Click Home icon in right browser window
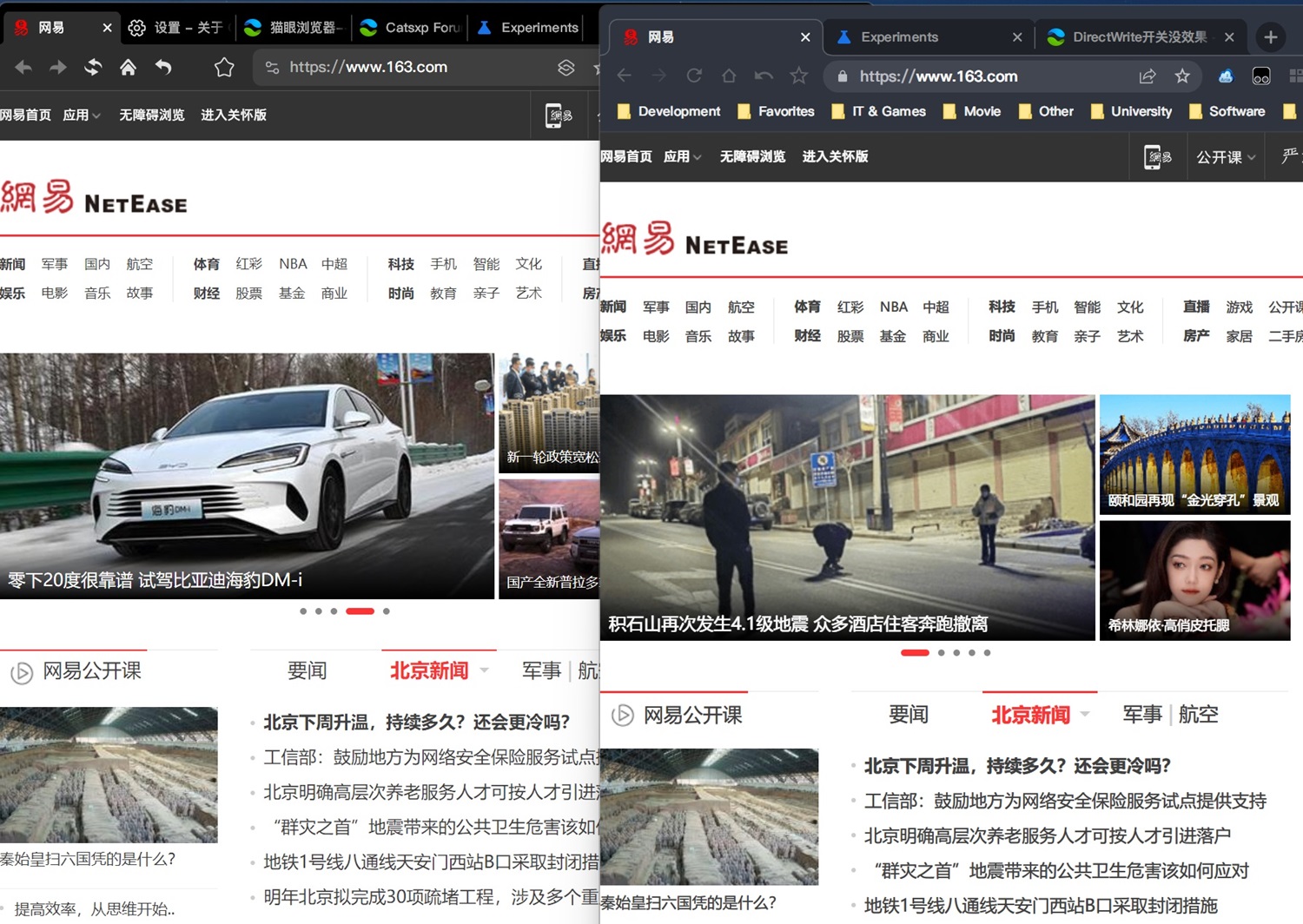The height and width of the screenshot is (924, 1303). tap(729, 76)
